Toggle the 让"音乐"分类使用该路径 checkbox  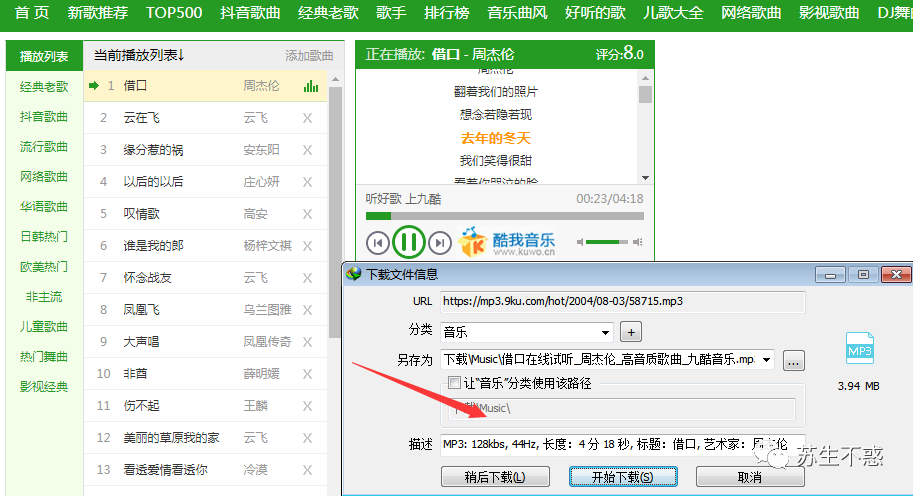pos(454,382)
